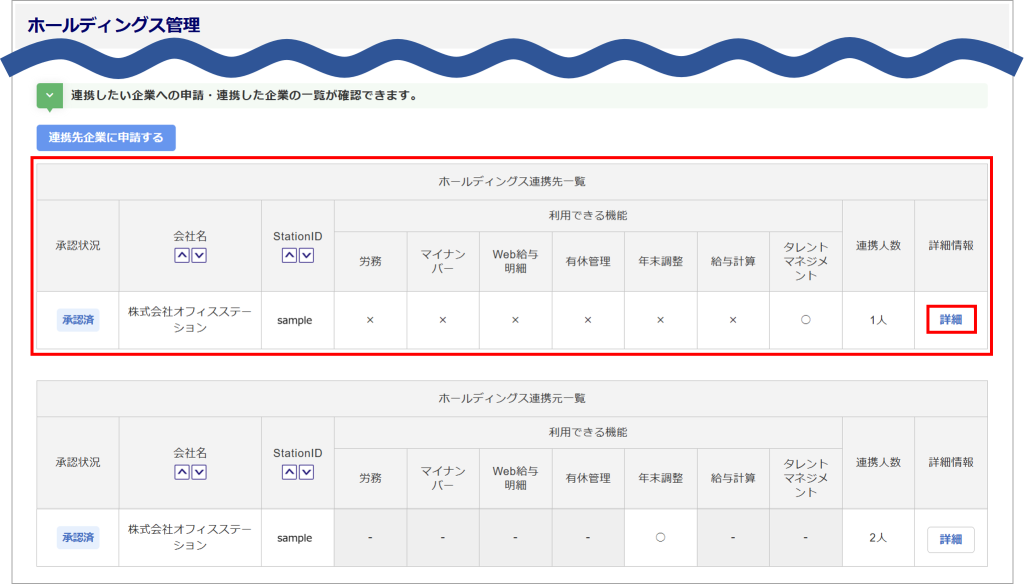Click the 承認済 badge in 連携元一覧

(x=78, y=538)
